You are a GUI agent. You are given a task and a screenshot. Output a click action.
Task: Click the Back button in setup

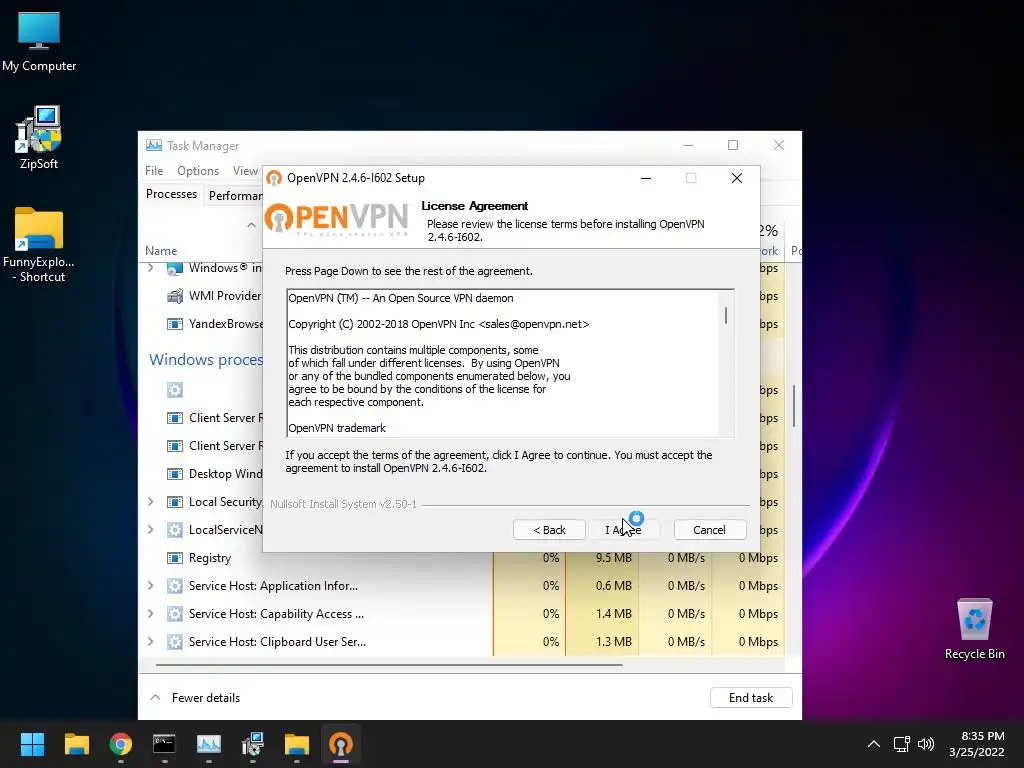coord(549,530)
